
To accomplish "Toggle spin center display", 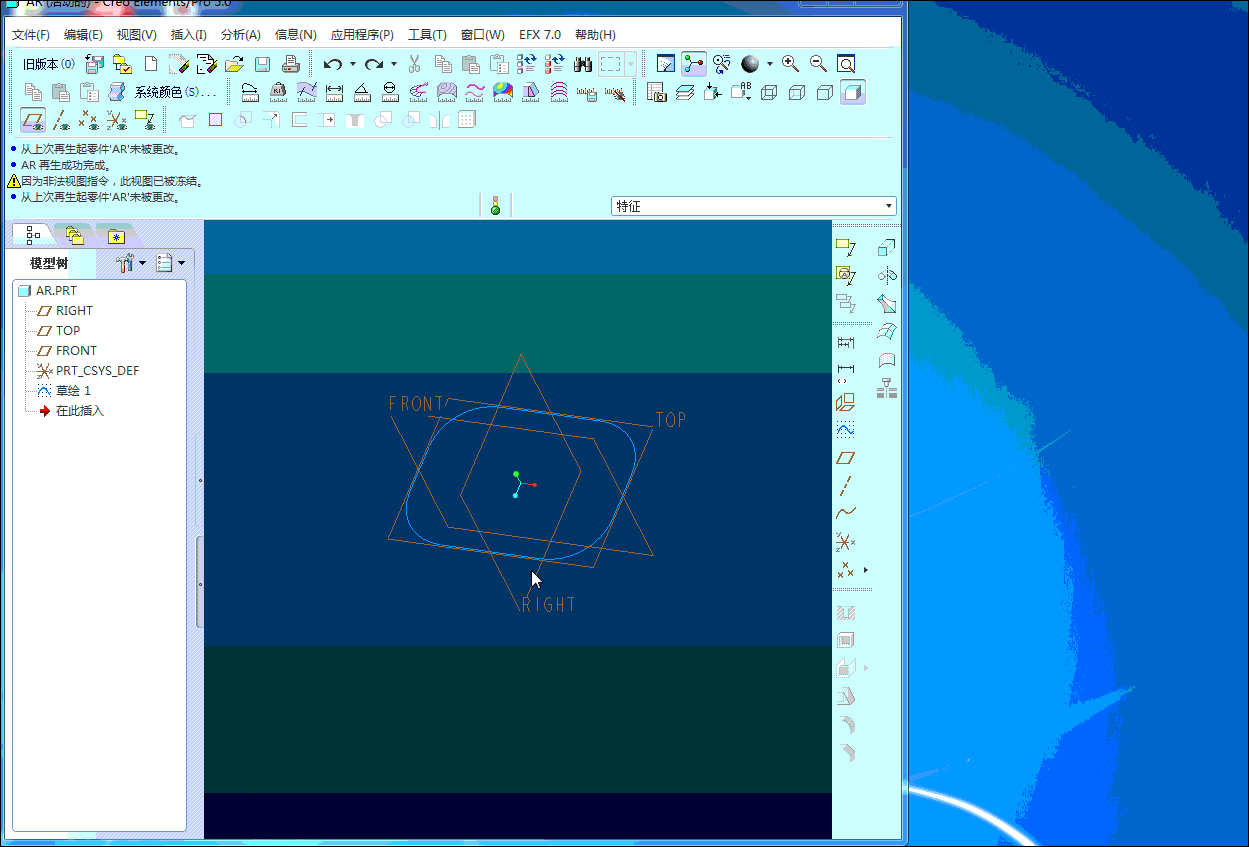I will pos(694,64).
